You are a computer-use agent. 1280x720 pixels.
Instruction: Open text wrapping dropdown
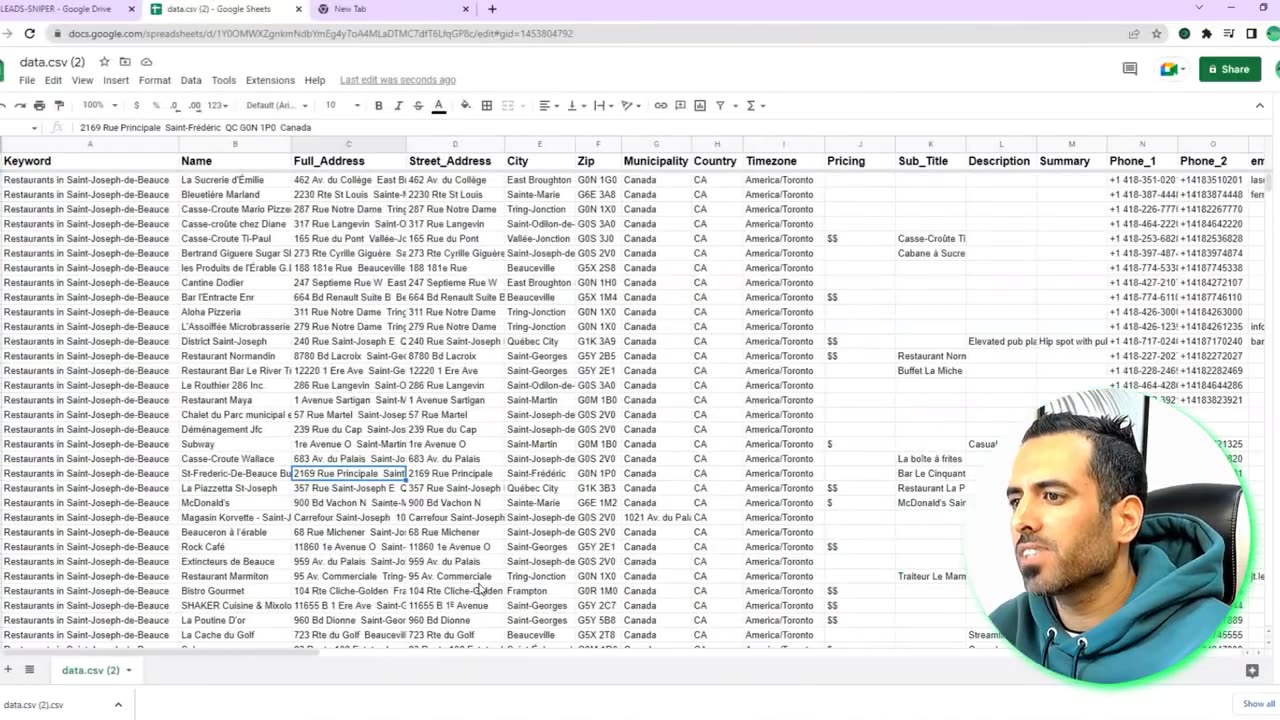point(602,105)
